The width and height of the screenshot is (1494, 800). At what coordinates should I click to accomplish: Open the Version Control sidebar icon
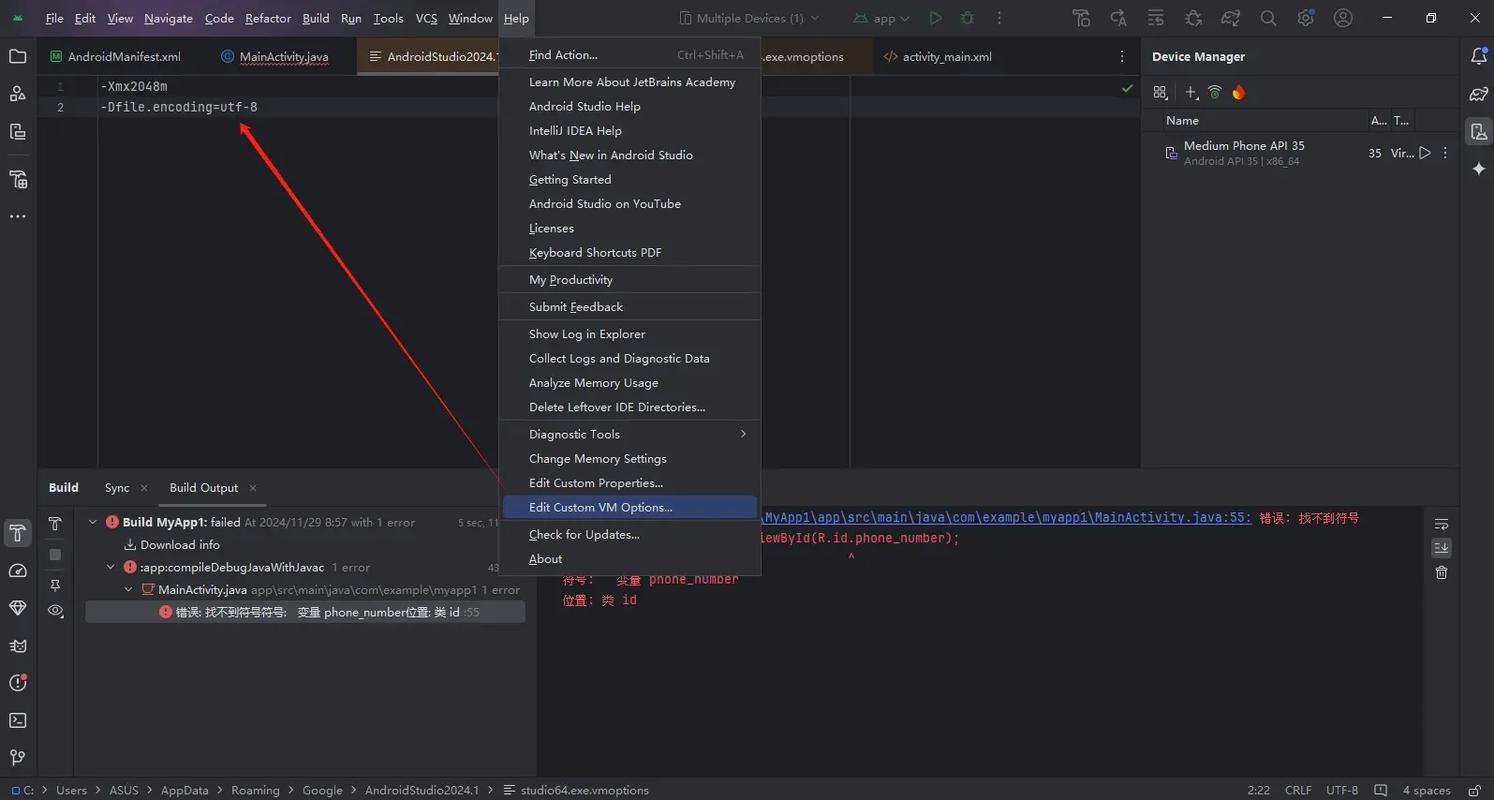click(17, 757)
